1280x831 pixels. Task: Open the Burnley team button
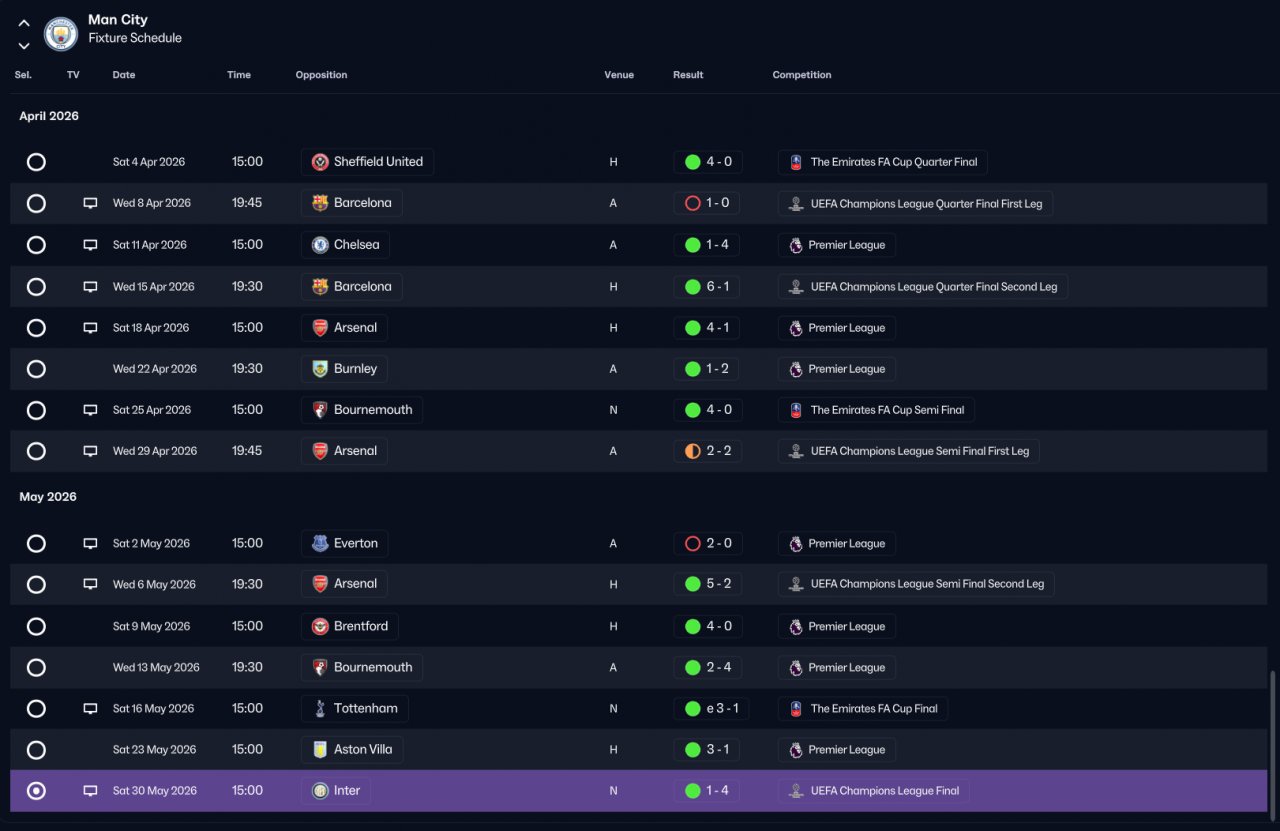coord(344,369)
